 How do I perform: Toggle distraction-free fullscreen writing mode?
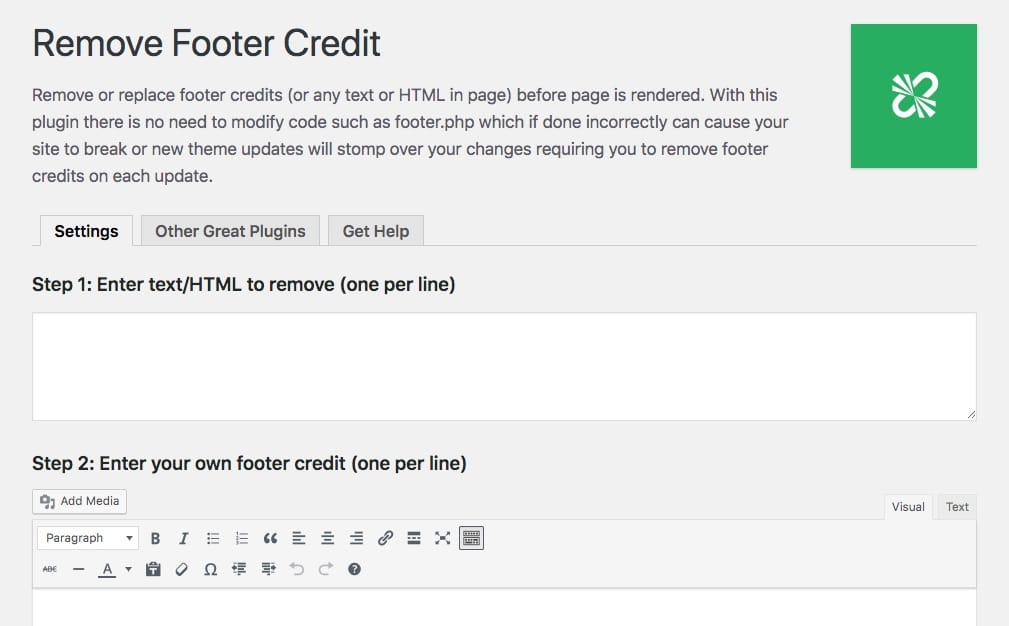tap(442, 538)
